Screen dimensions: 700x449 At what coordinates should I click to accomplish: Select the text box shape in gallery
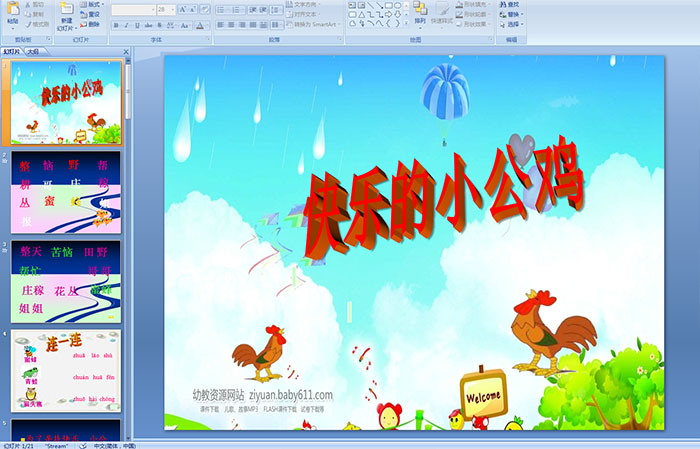tap(352, 5)
